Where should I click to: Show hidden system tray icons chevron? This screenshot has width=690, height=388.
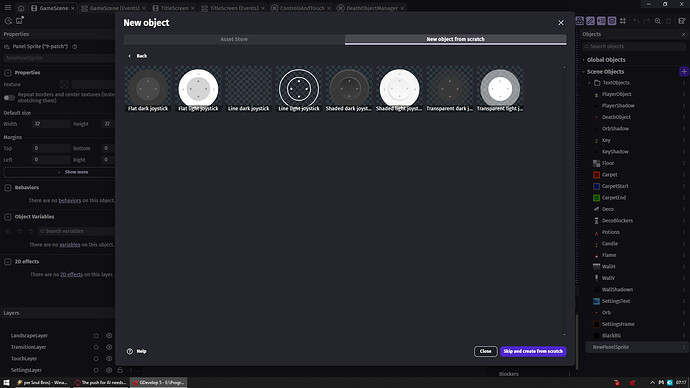click(652, 383)
